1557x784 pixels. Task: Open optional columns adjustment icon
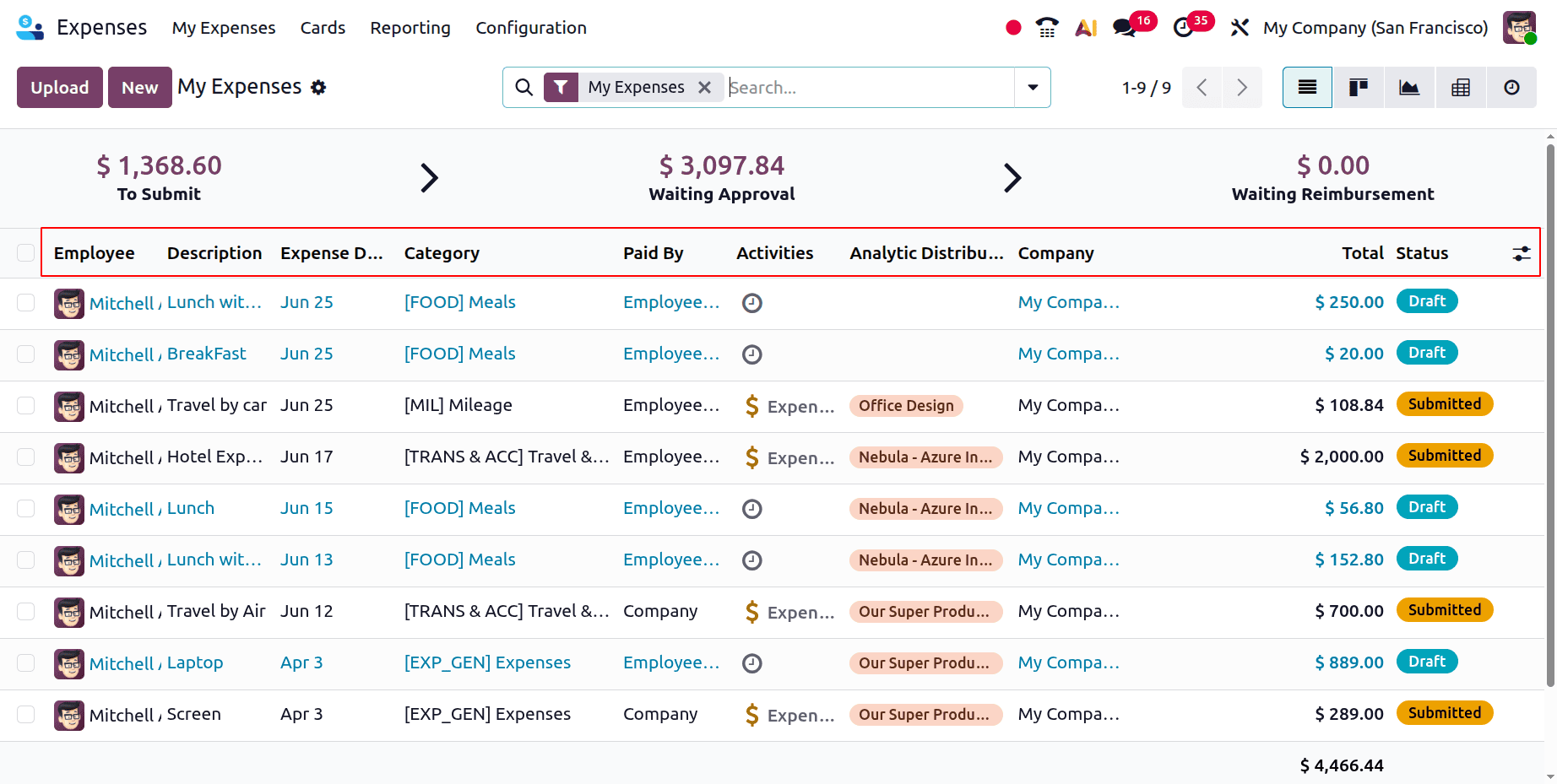pyautogui.click(x=1522, y=253)
